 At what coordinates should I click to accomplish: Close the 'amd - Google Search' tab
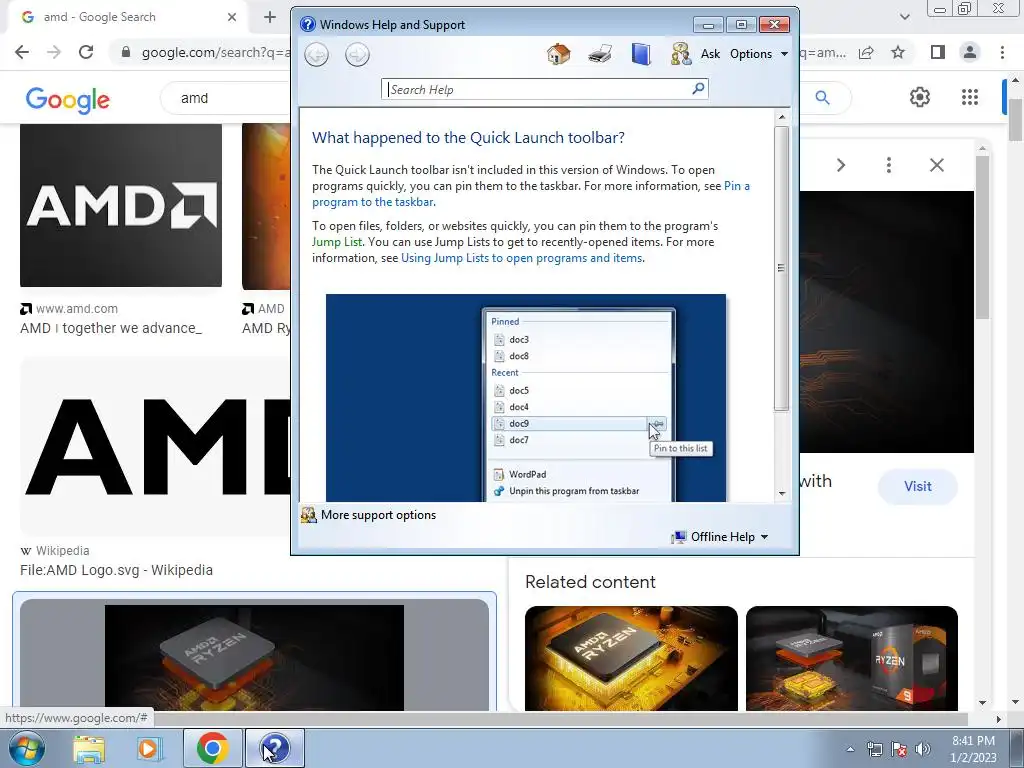[x=232, y=17]
